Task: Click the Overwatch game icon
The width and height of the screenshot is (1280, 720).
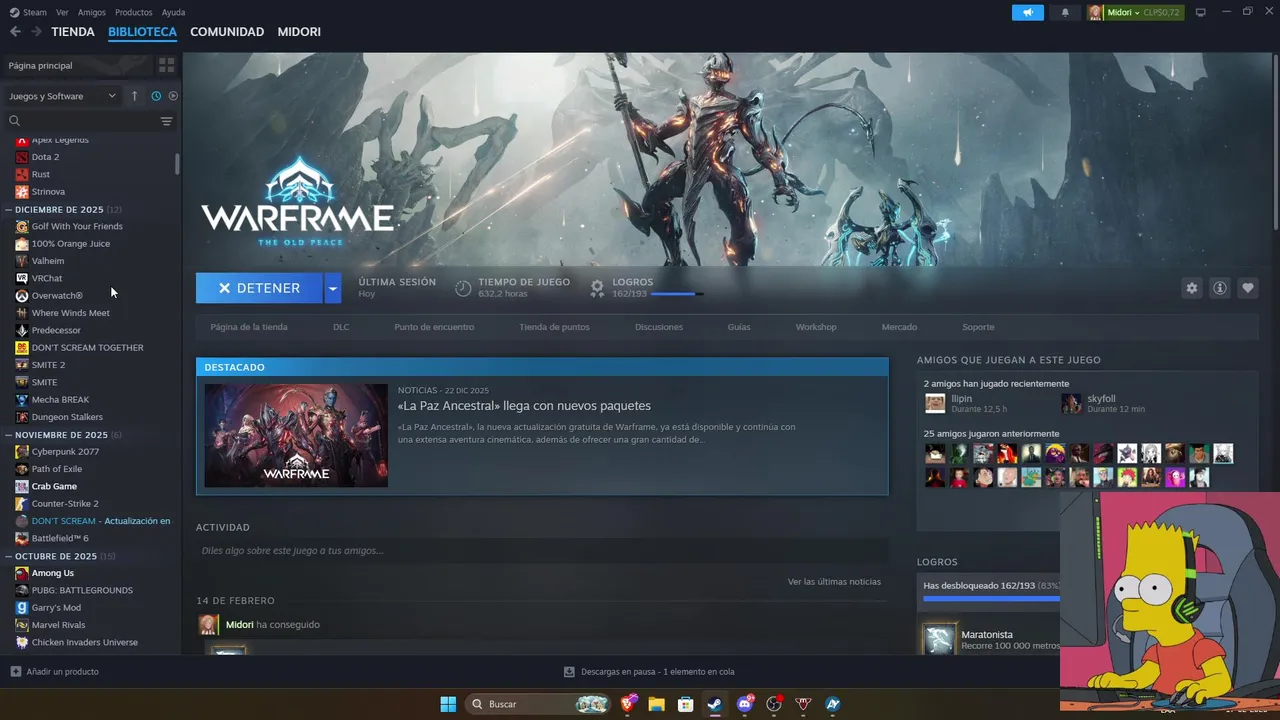Action: (22, 295)
